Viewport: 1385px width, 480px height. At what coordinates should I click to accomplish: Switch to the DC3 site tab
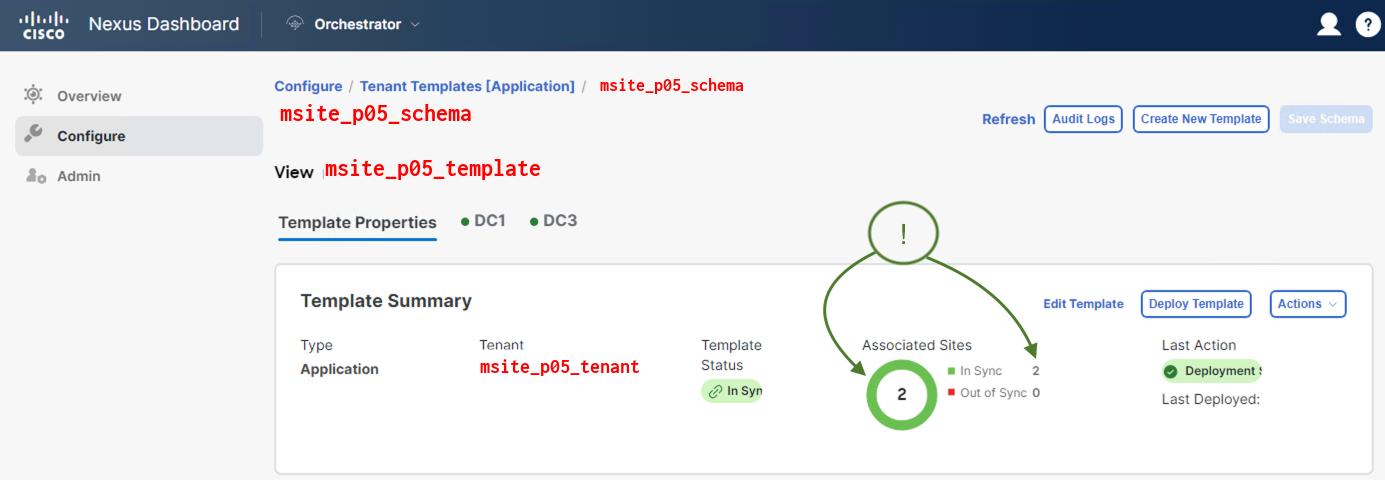click(x=553, y=221)
